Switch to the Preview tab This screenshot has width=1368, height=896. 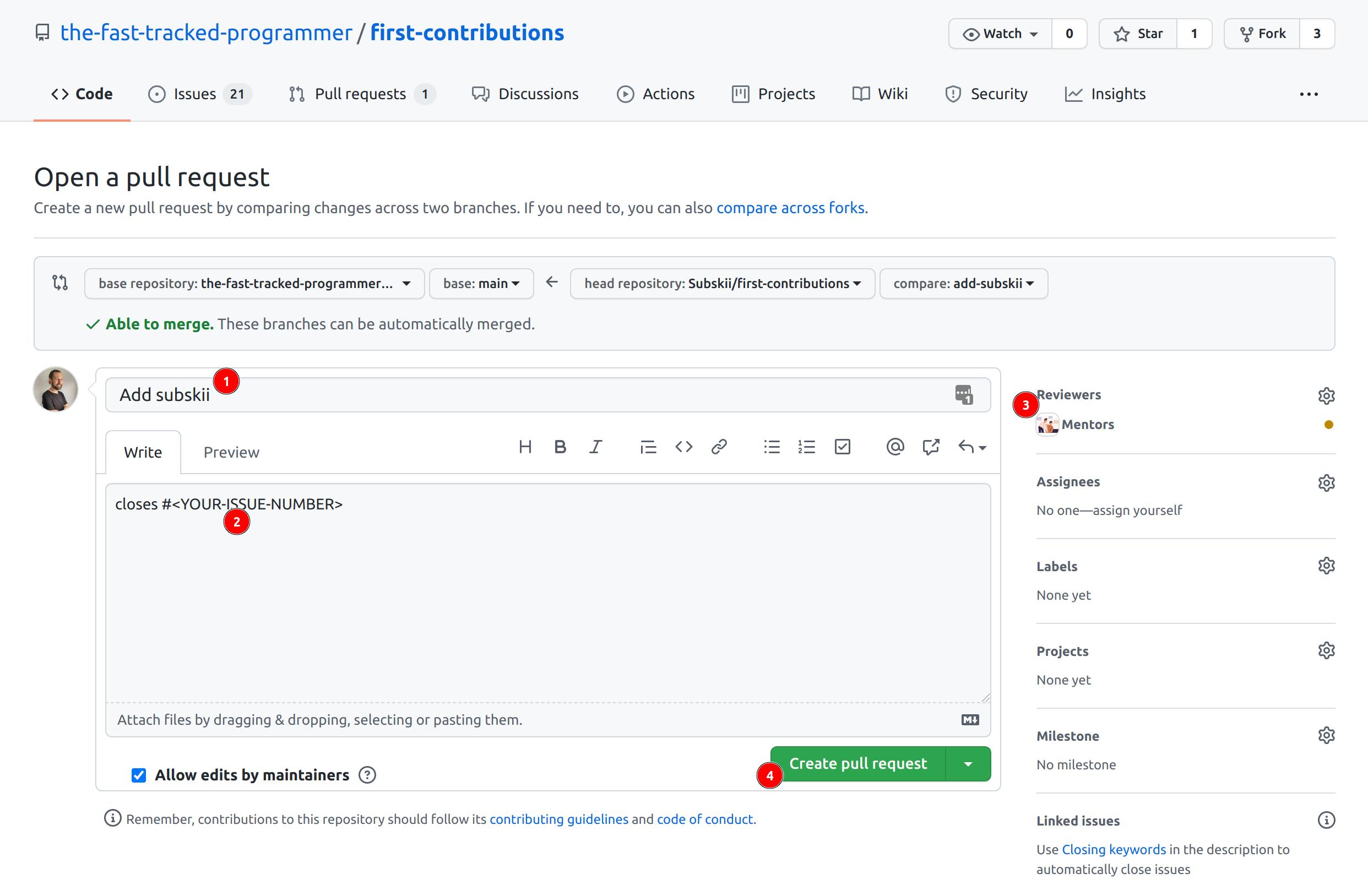(230, 451)
